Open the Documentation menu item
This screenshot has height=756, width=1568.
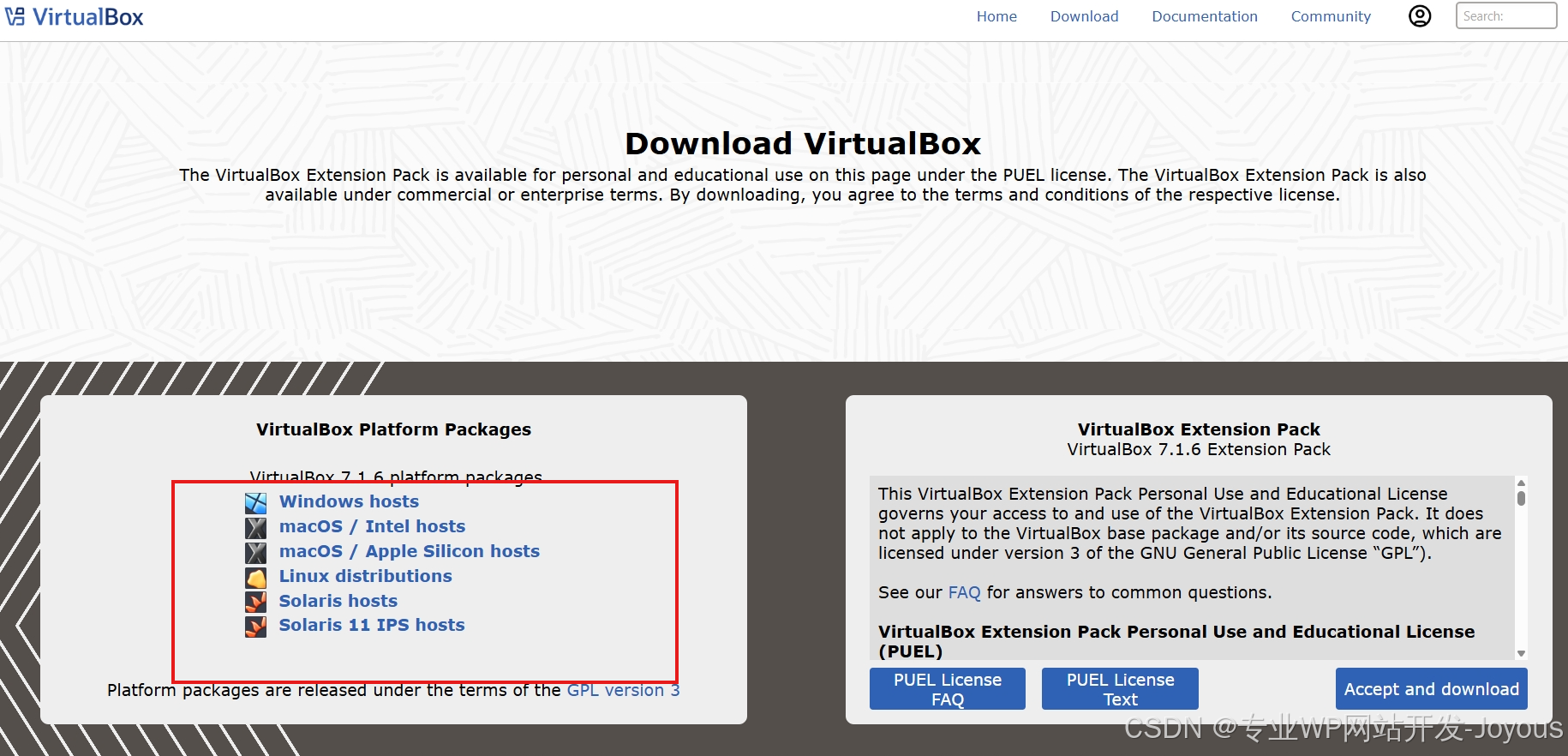click(x=1204, y=16)
